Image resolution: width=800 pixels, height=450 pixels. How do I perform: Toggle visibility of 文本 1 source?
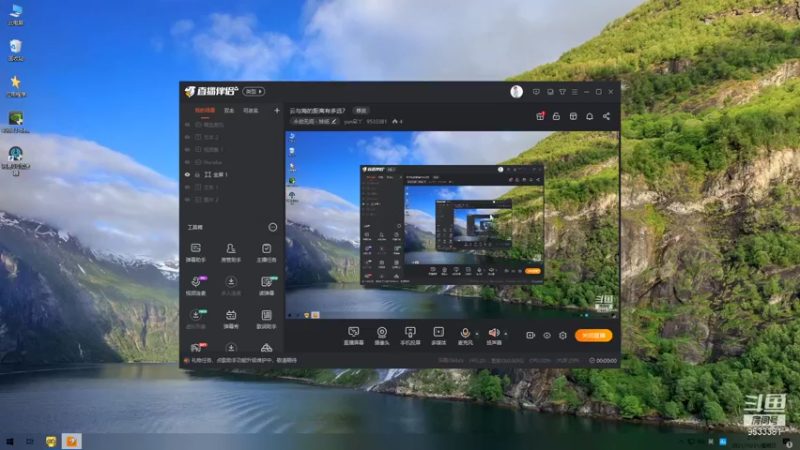187,187
